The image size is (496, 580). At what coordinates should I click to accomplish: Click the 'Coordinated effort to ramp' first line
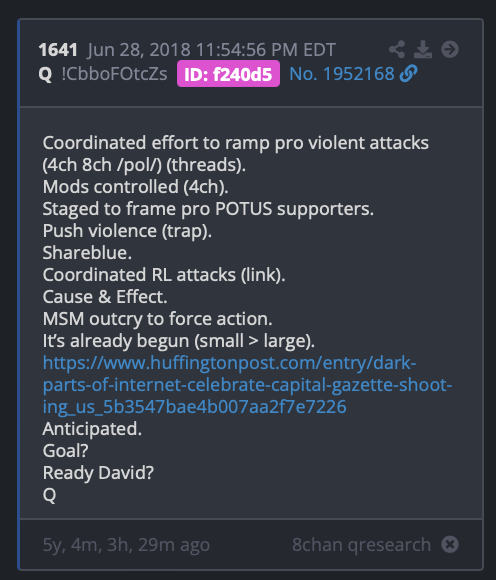pos(236,143)
